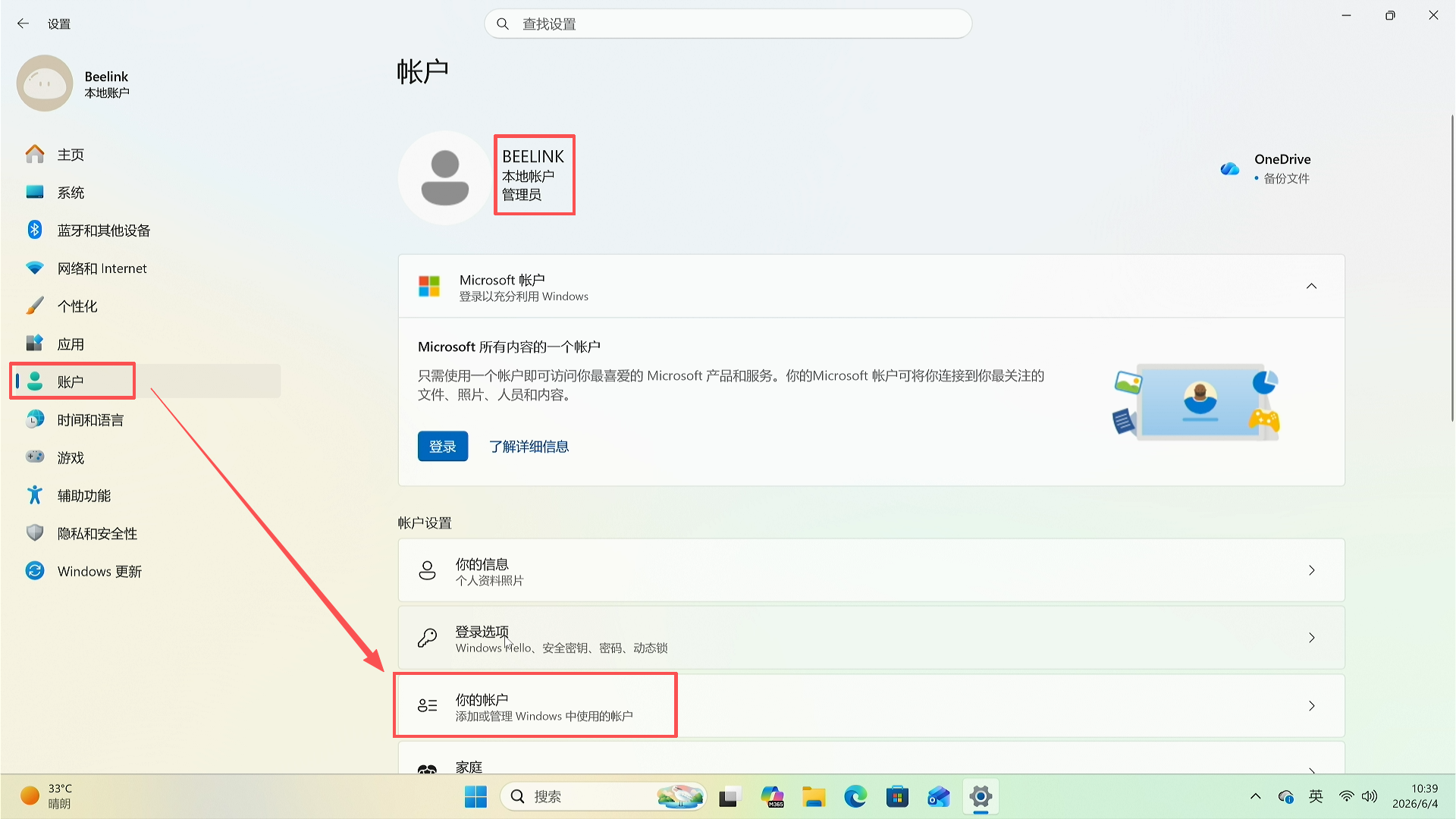Click the blue 登录 button
This screenshot has width=1456, height=819.
pyautogui.click(x=443, y=447)
